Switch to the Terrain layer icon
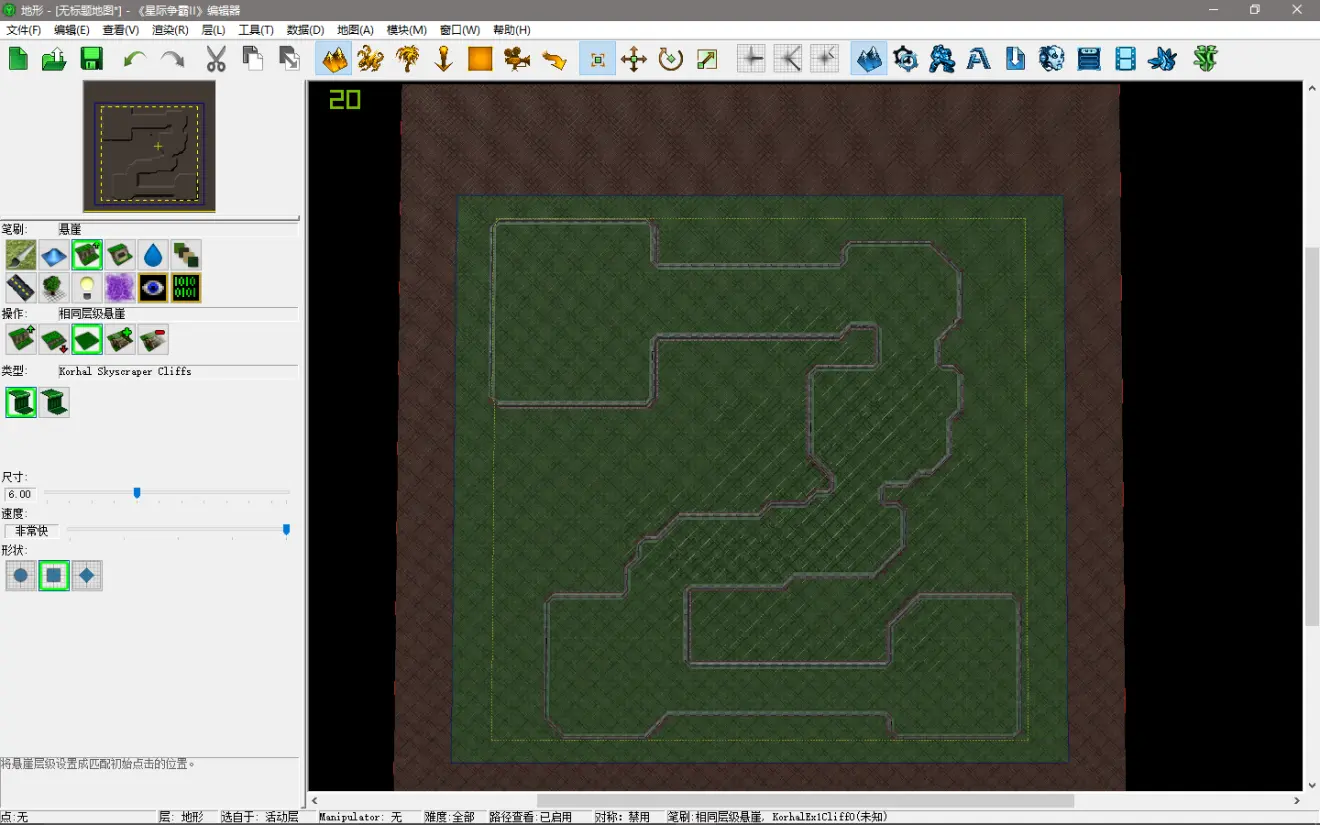The height and width of the screenshot is (825, 1320). 334,59
